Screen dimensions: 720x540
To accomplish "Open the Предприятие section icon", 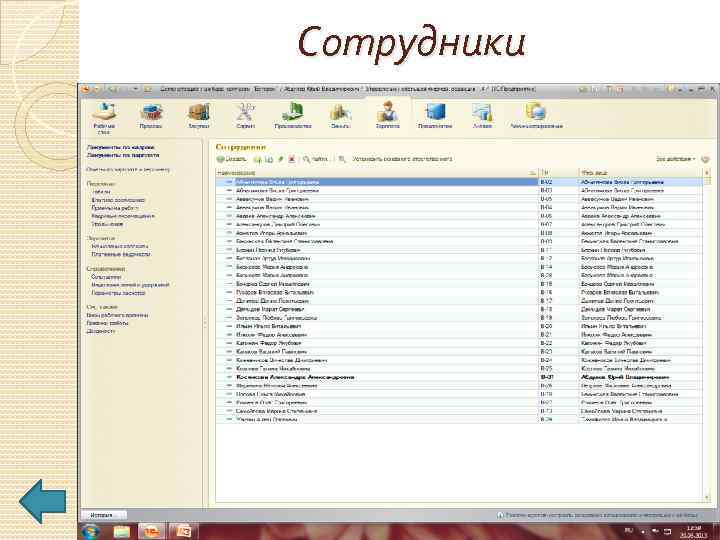I will [x=435, y=116].
